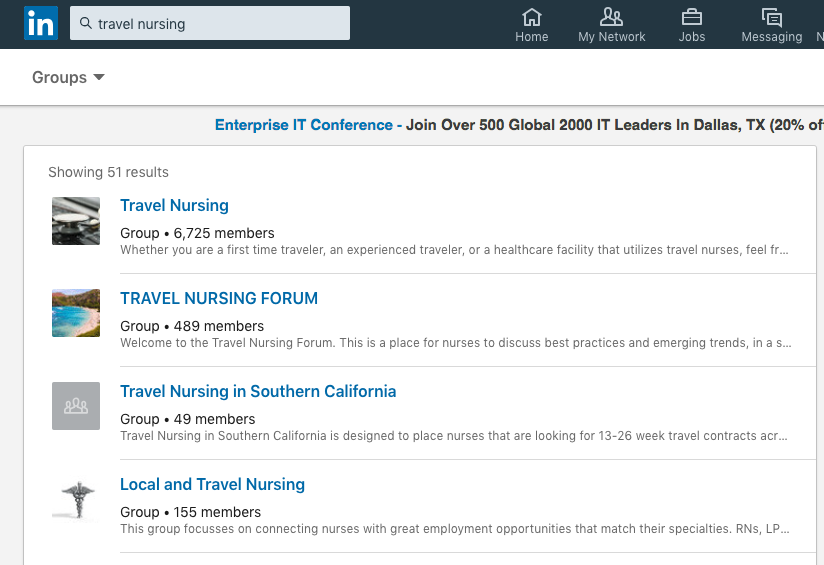Open the TRAVEL NURSING FORUM group link

click(x=219, y=298)
